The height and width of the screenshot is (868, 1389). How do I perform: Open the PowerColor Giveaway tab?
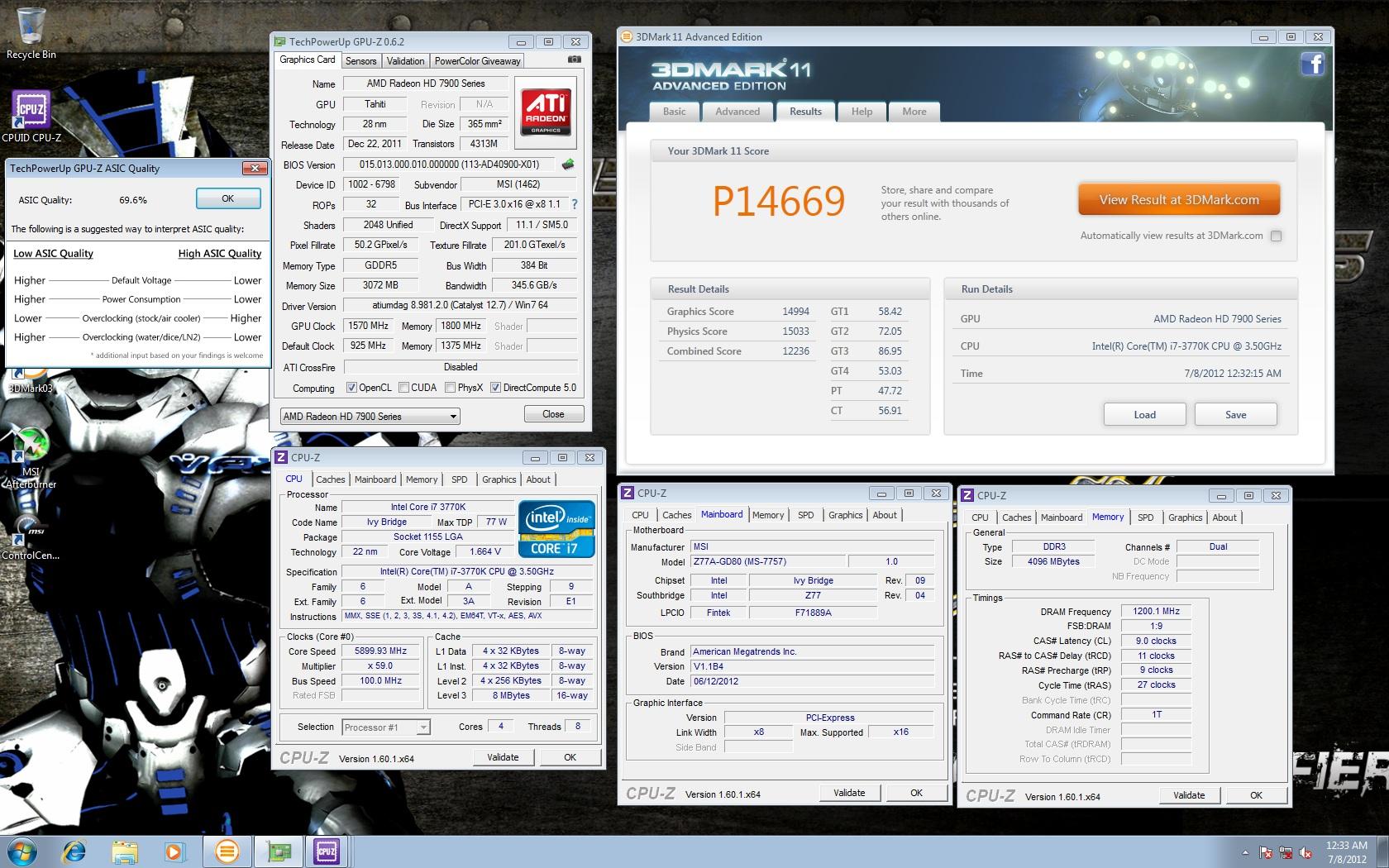click(x=477, y=60)
